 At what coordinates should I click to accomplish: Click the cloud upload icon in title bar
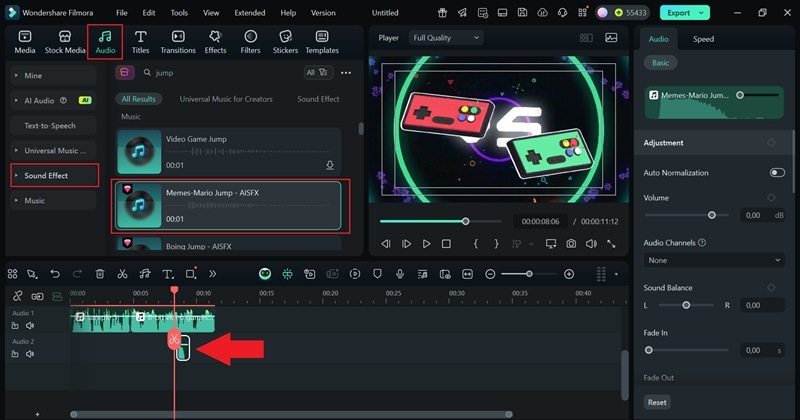542,13
